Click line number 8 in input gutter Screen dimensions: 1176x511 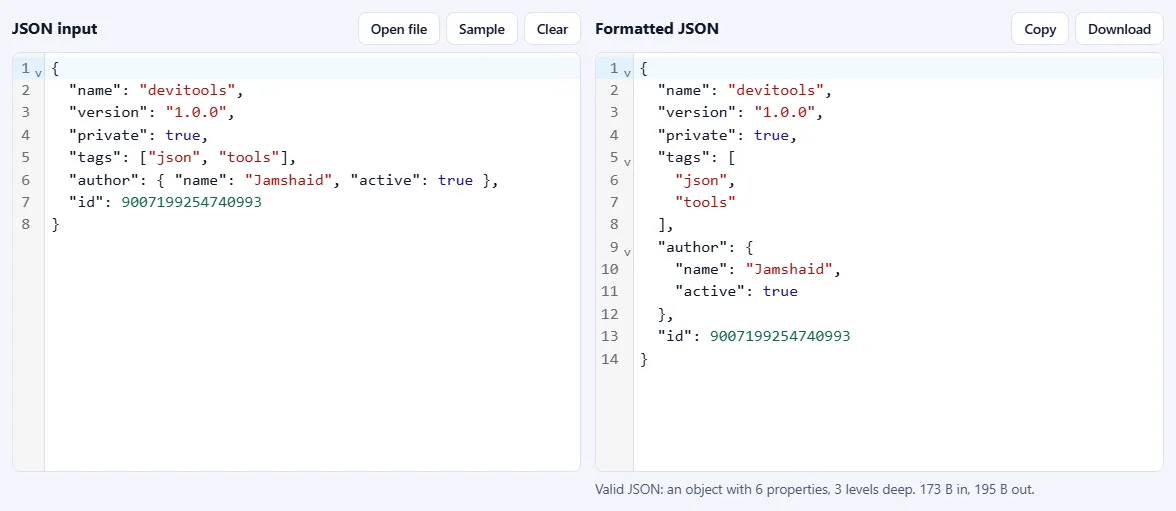[26, 225]
